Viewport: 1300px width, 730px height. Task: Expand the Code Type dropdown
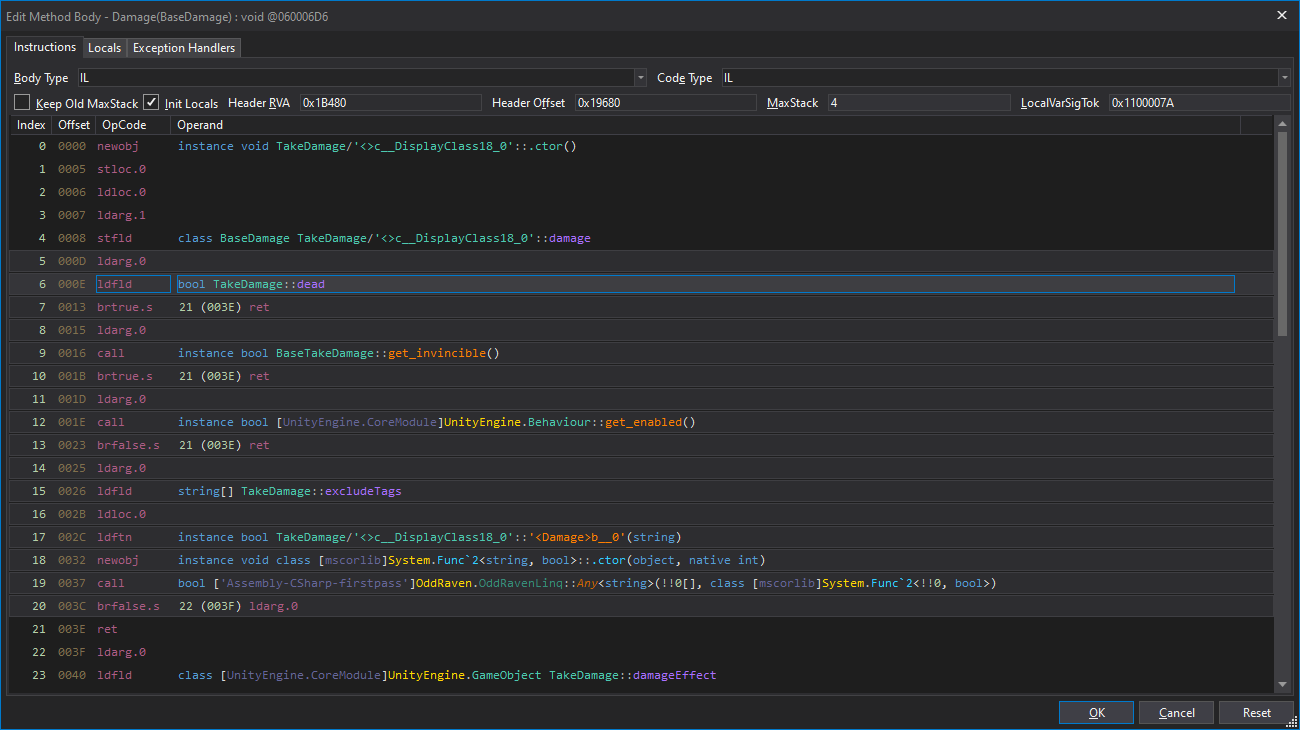click(x=1284, y=78)
